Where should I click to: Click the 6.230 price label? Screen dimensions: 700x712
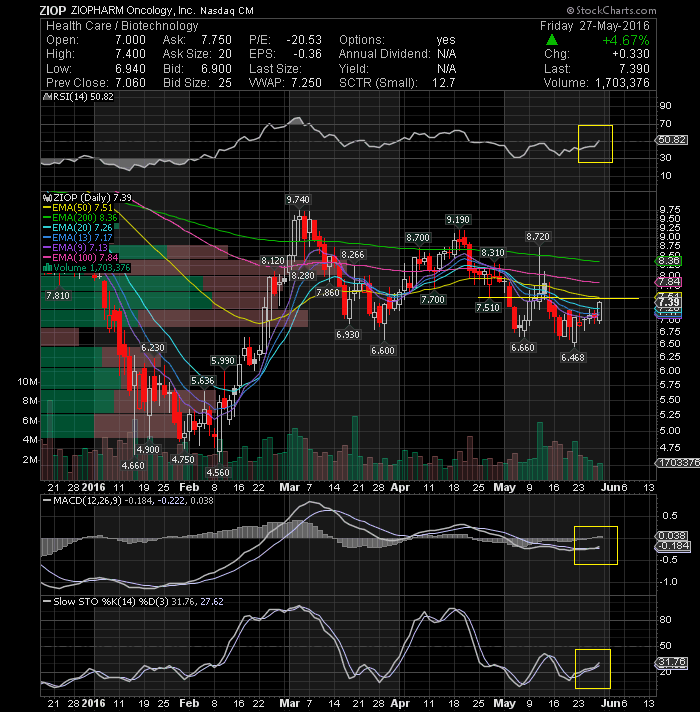pos(153,348)
